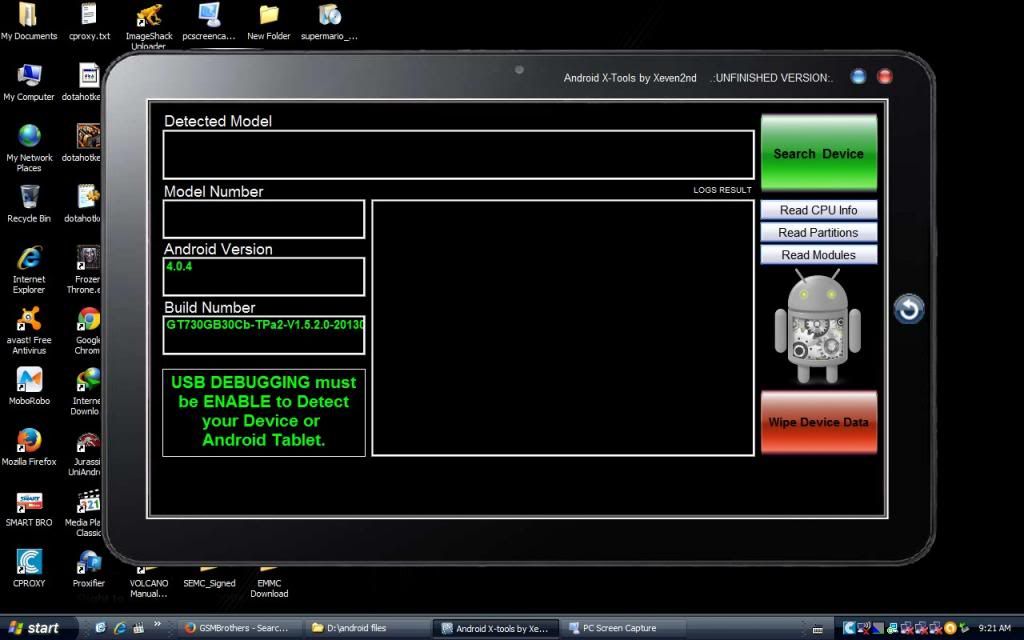Open the Windows start menu
The image size is (1024, 640).
tap(33, 628)
